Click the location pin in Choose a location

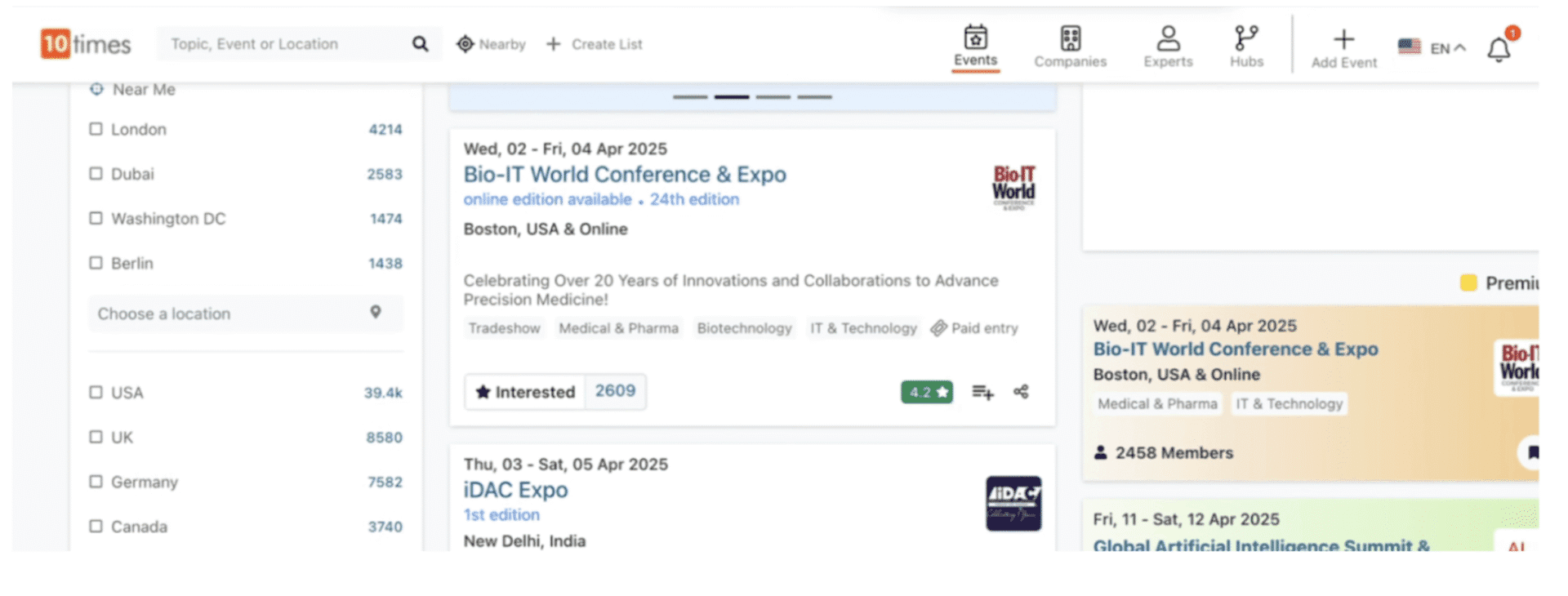coord(376,312)
